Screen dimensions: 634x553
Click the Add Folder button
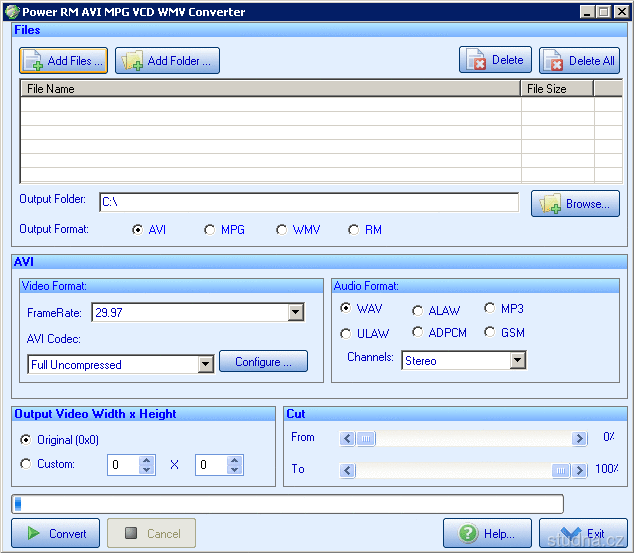point(167,61)
